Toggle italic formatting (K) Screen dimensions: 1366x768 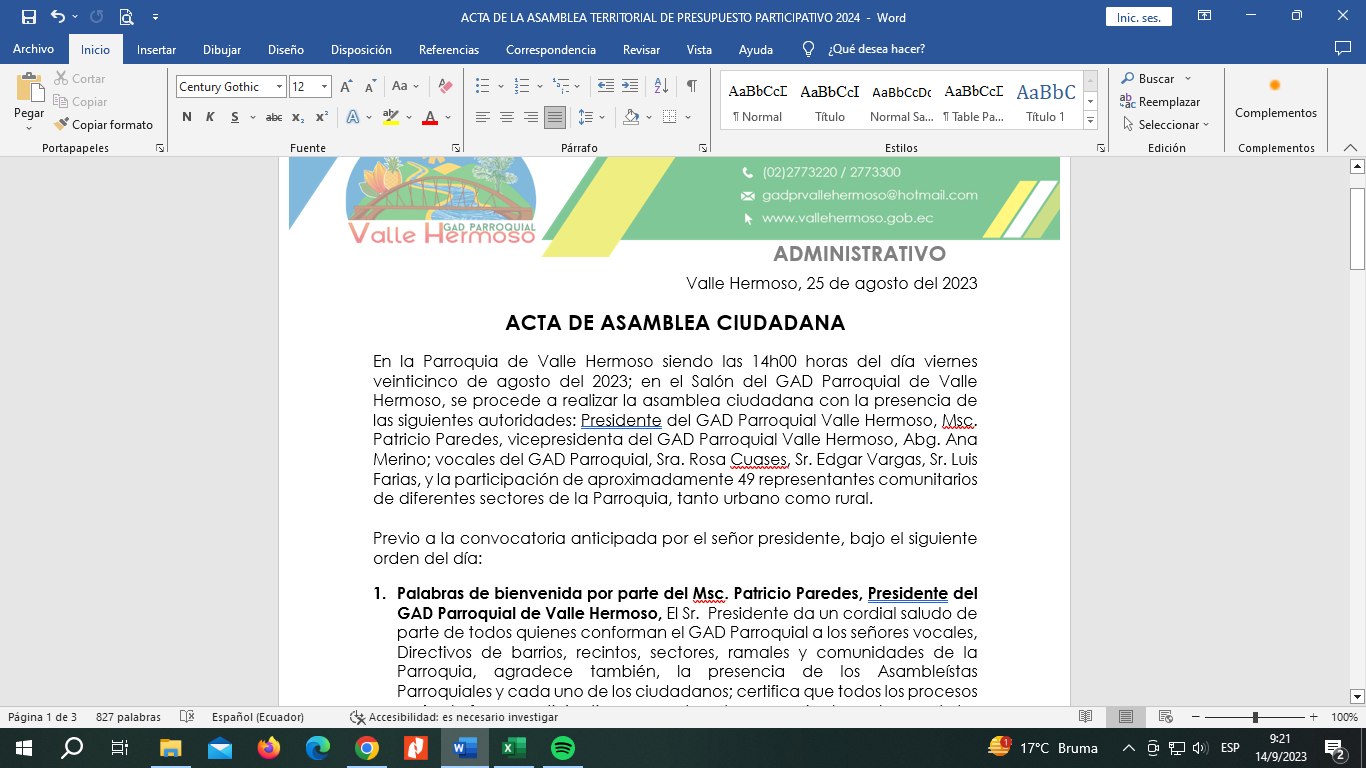point(210,117)
